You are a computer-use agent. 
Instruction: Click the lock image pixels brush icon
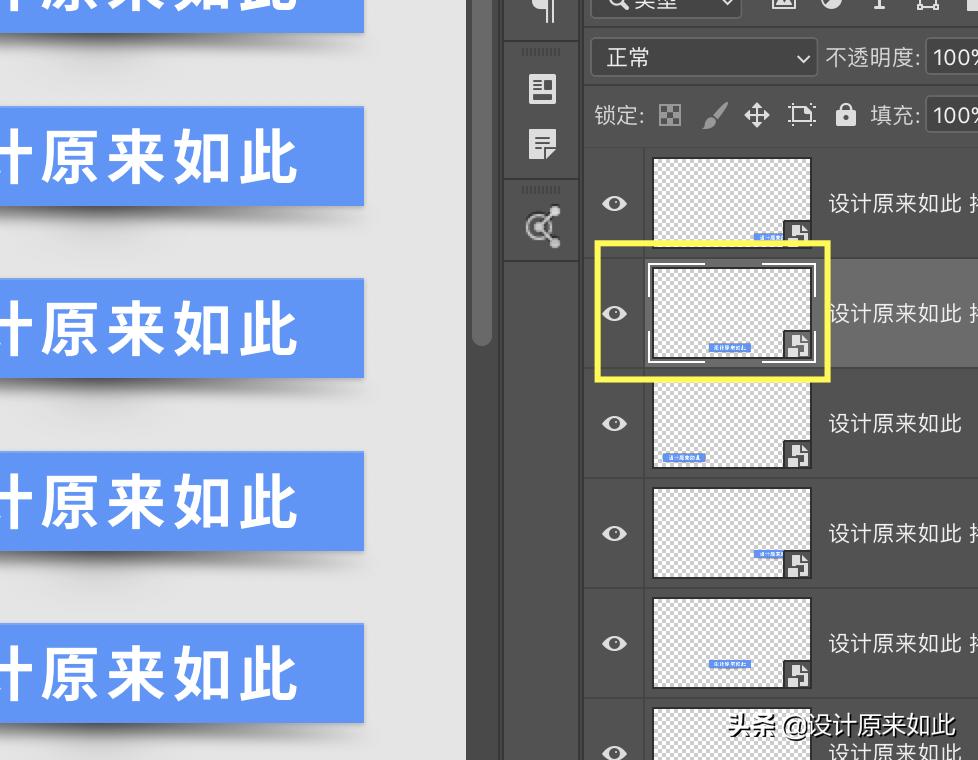point(713,115)
